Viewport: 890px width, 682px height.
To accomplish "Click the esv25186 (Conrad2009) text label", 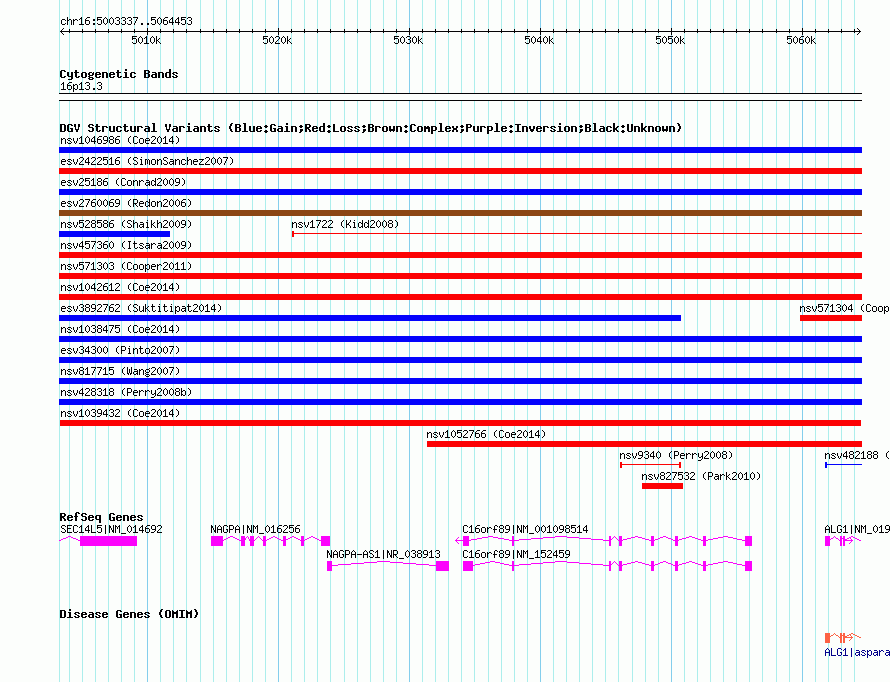I will coord(123,182).
